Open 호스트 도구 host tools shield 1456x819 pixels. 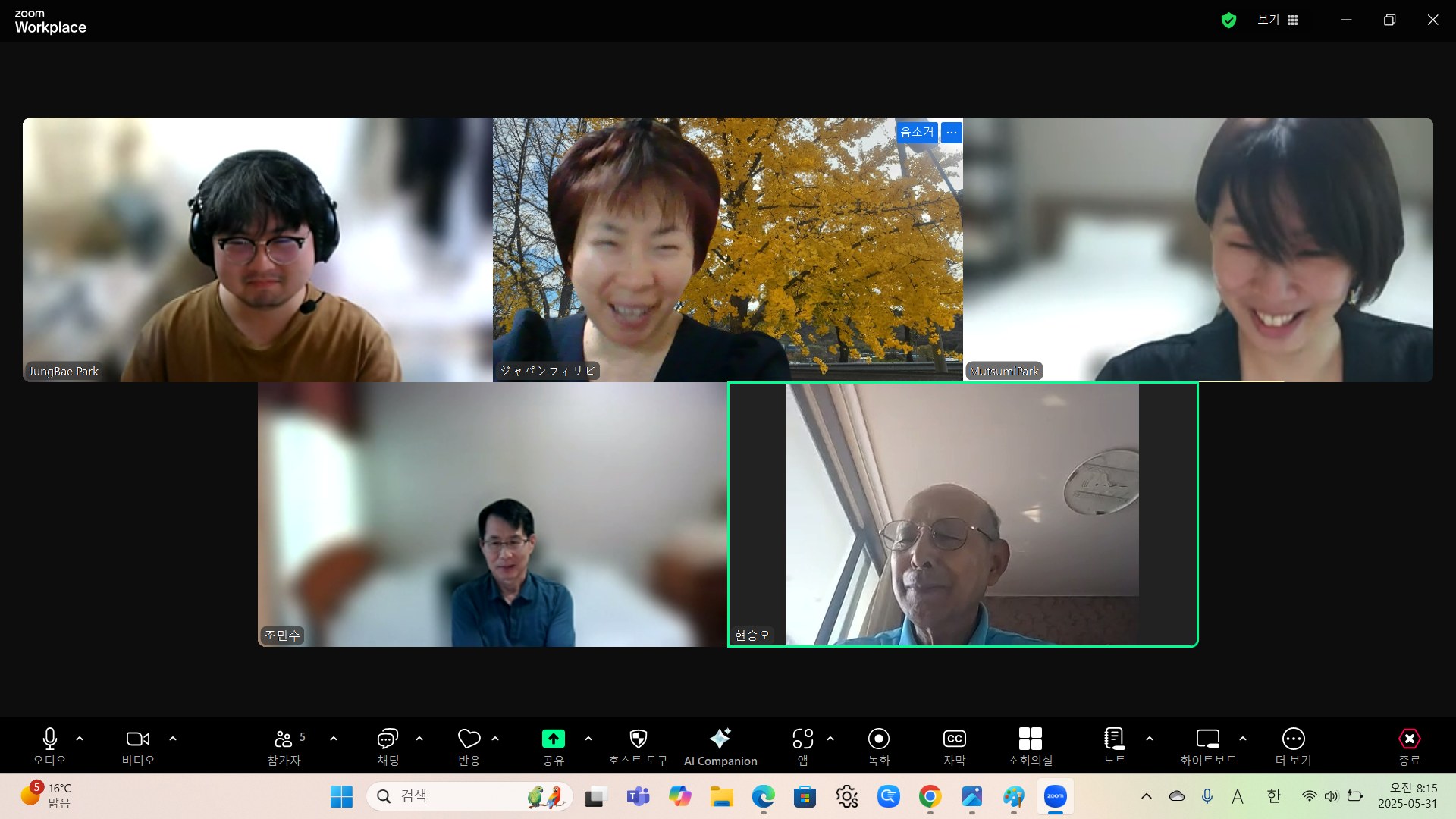coord(639,746)
